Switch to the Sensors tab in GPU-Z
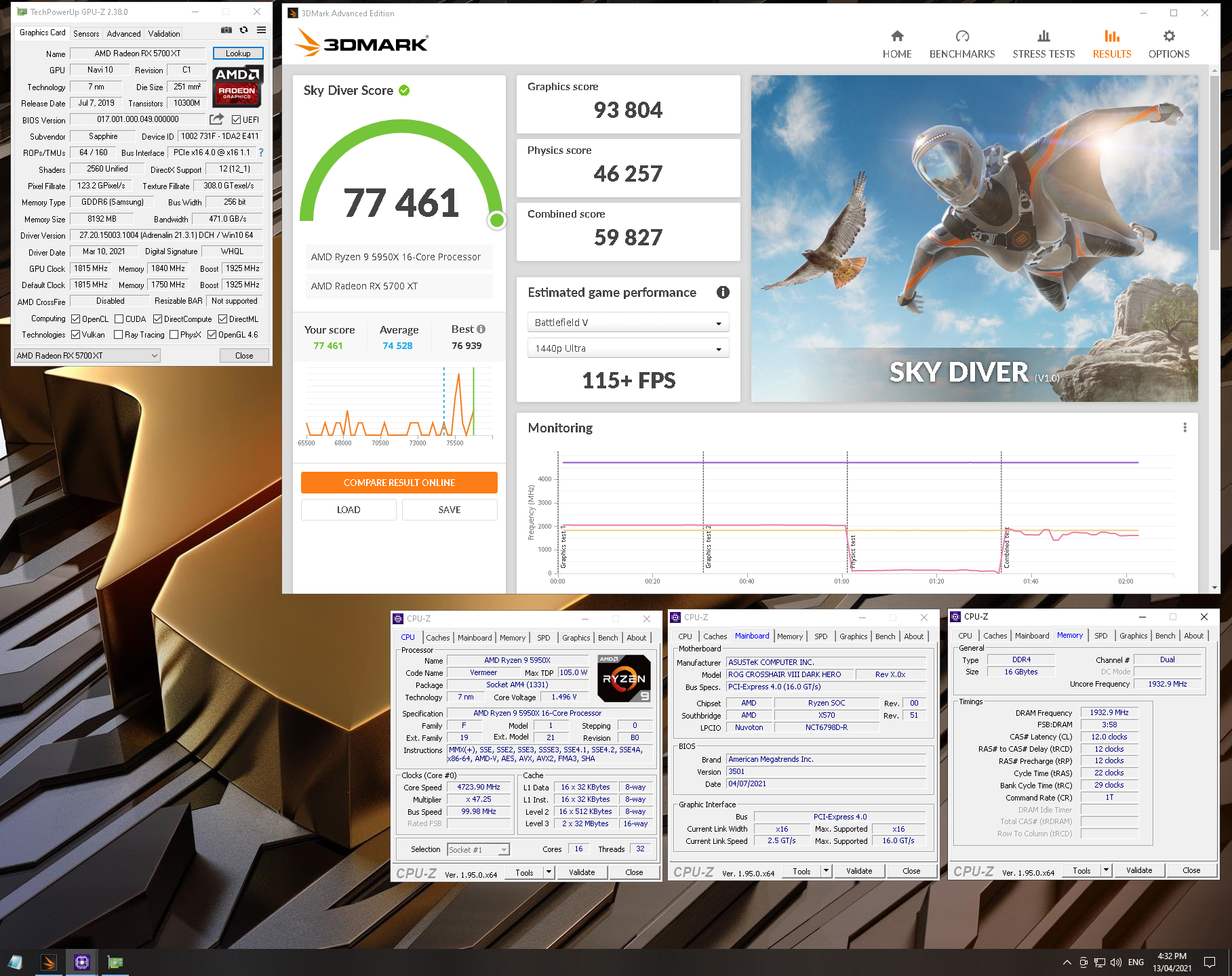Screen dimensions: 1232x976 (x=86, y=33)
